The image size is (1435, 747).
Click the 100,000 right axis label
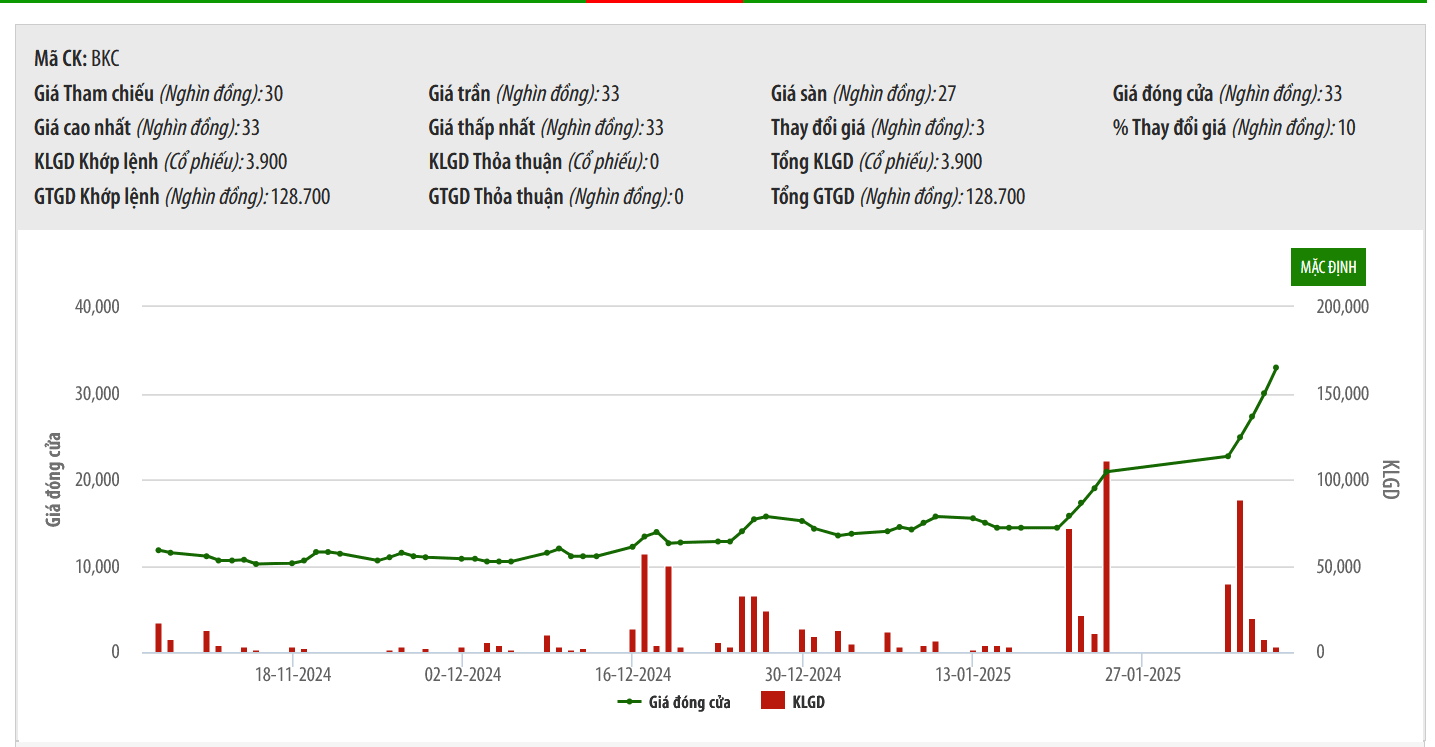pyautogui.click(x=1342, y=480)
